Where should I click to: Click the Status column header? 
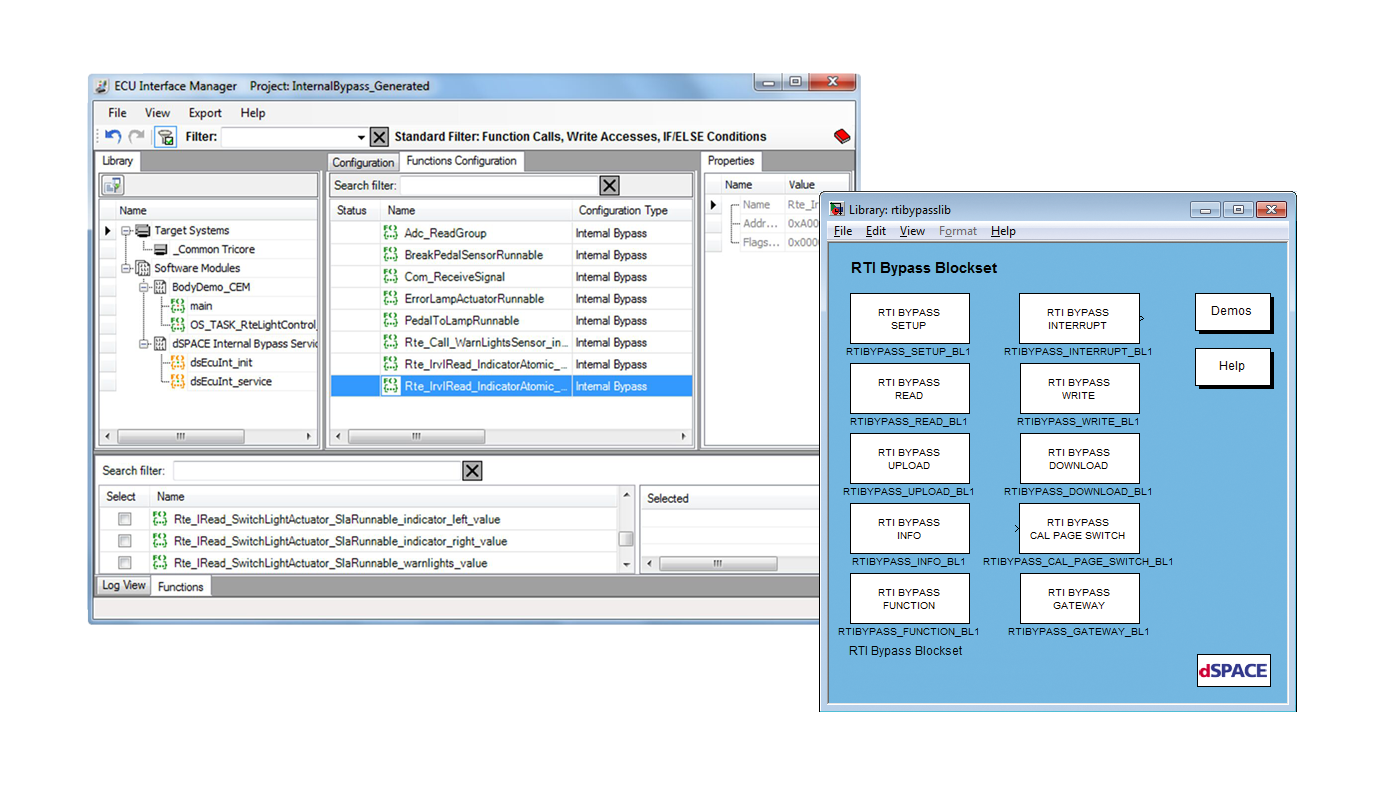(x=355, y=210)
